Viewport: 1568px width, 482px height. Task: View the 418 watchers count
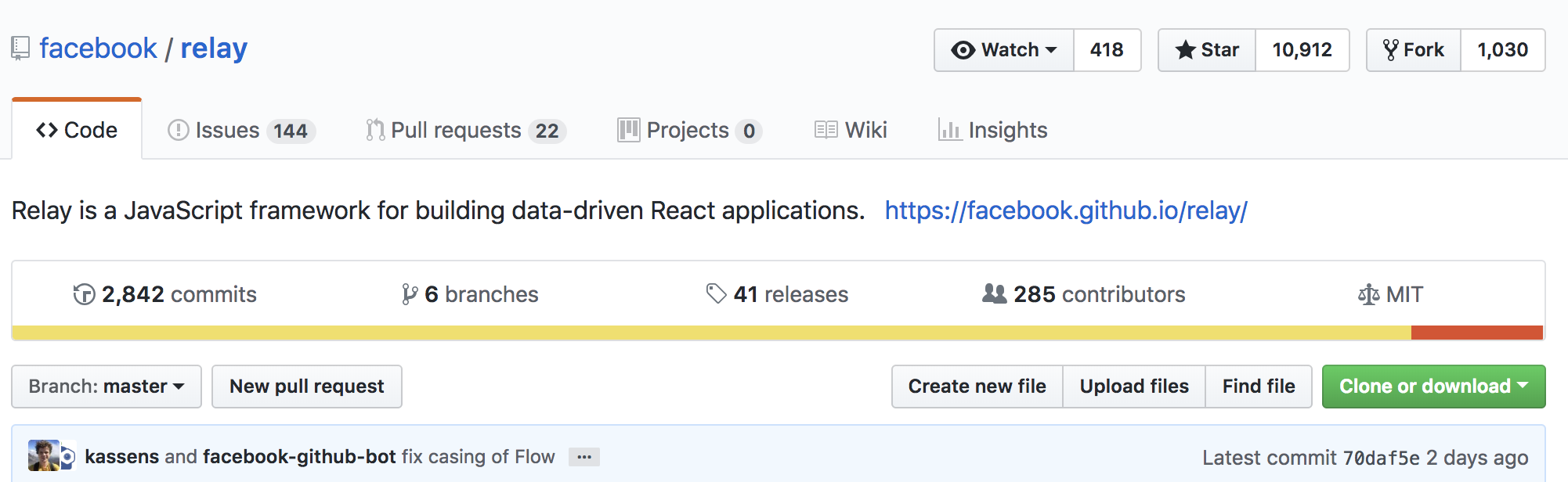point(1107,50)
